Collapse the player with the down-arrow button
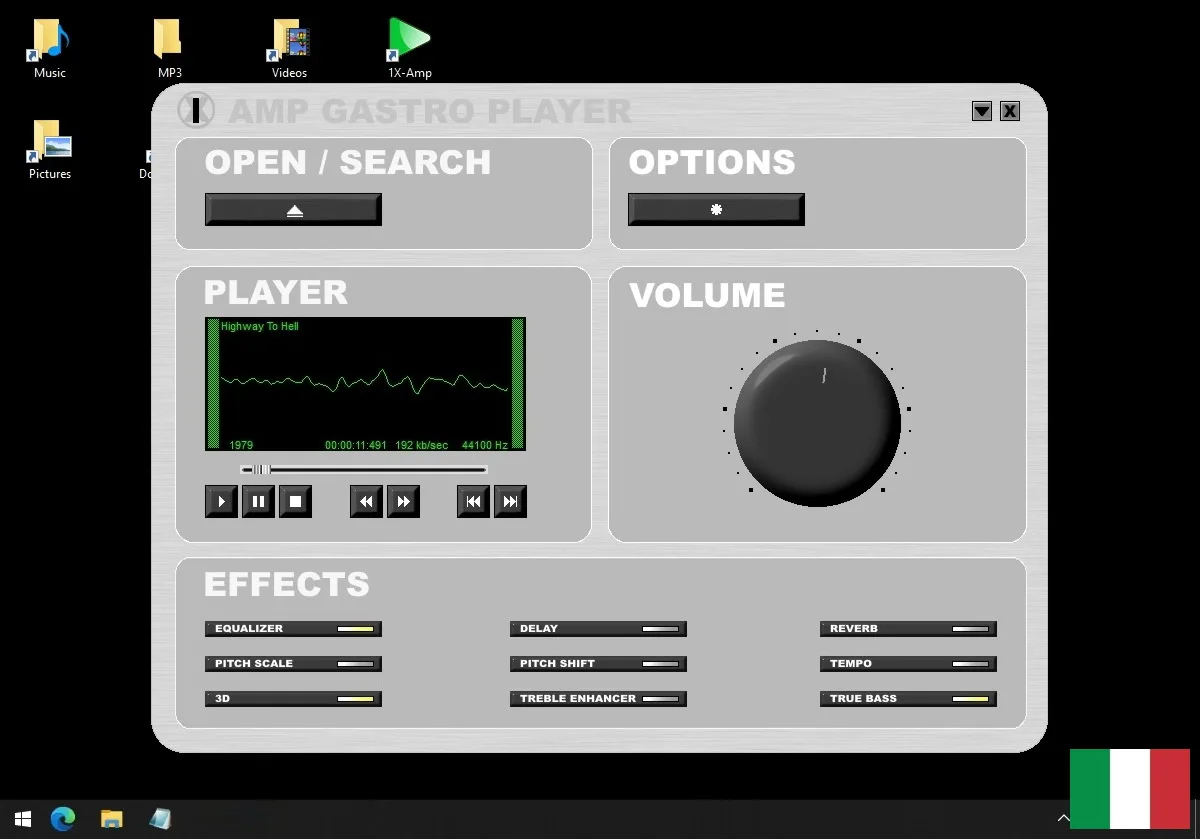 (x=981, y=111)
